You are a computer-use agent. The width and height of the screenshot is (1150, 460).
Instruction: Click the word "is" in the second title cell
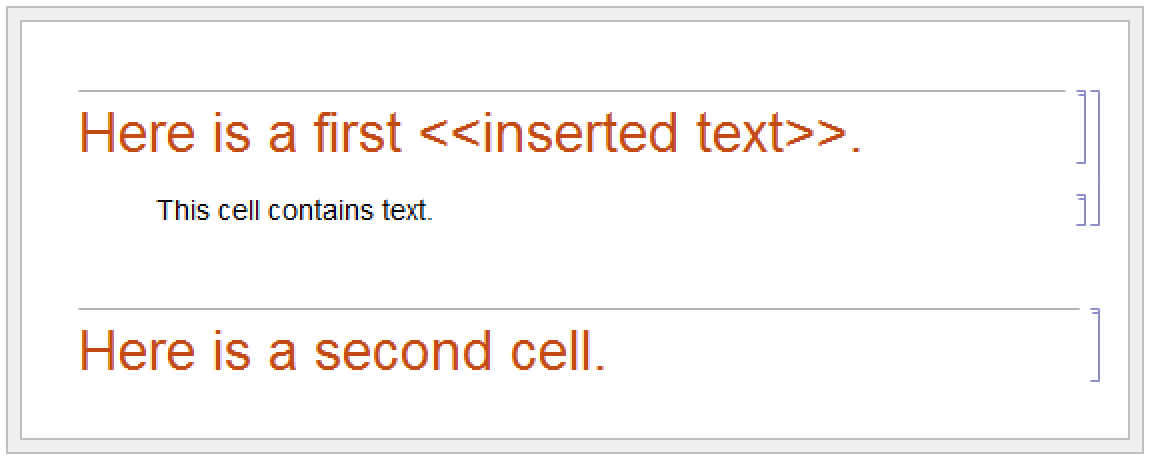217,351
